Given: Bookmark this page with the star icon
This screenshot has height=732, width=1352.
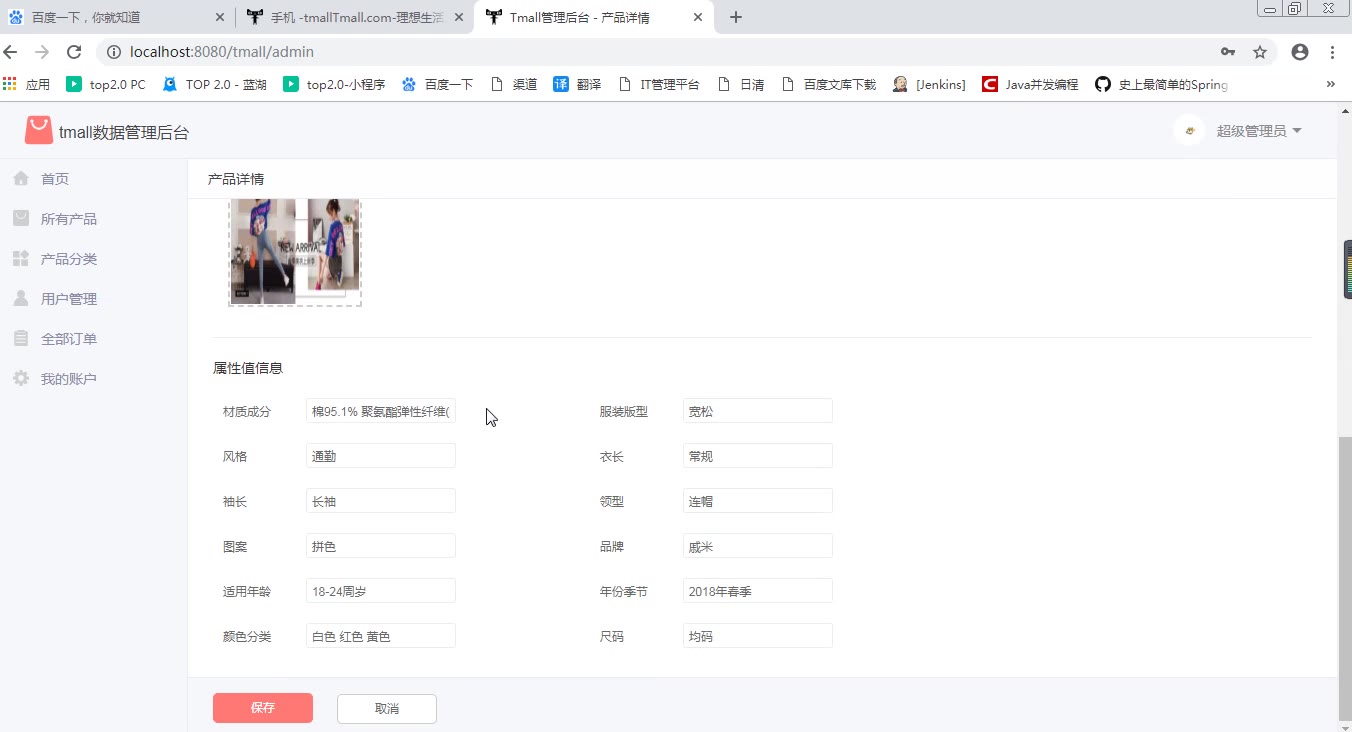Looking at the screenshot, I should (x=1260, y=52).
